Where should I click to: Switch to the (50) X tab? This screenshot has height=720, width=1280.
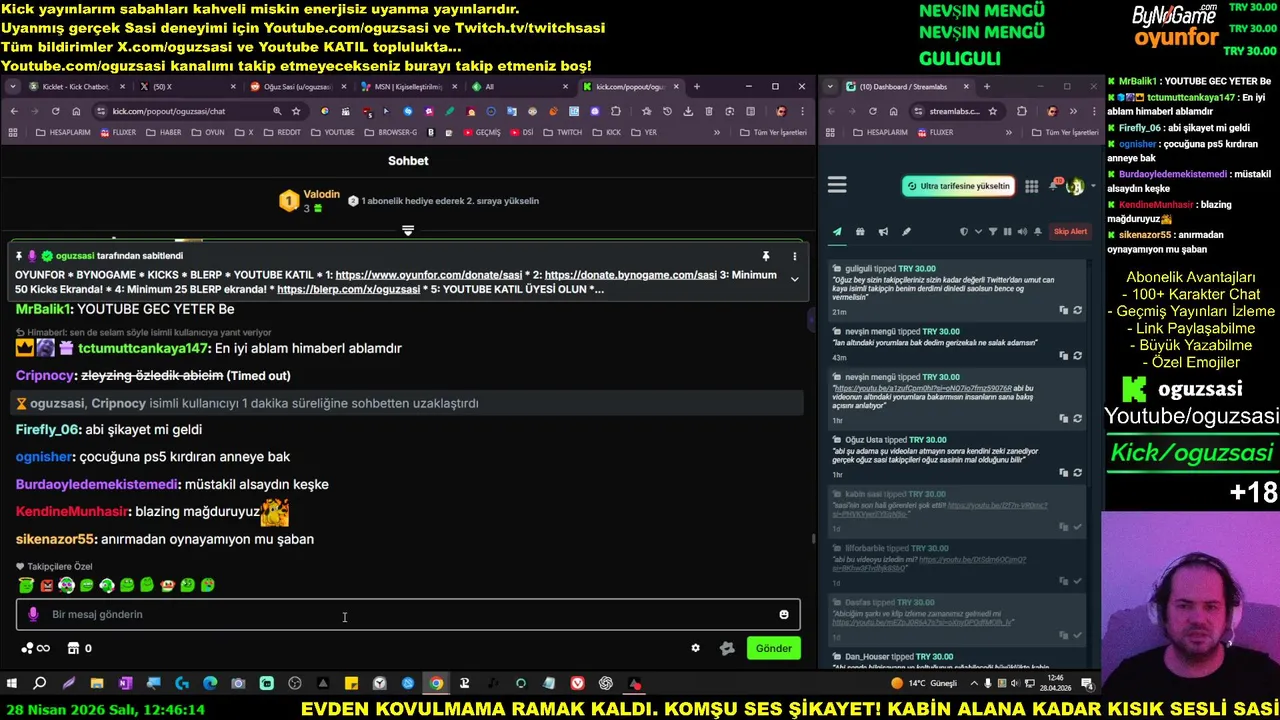184,87
